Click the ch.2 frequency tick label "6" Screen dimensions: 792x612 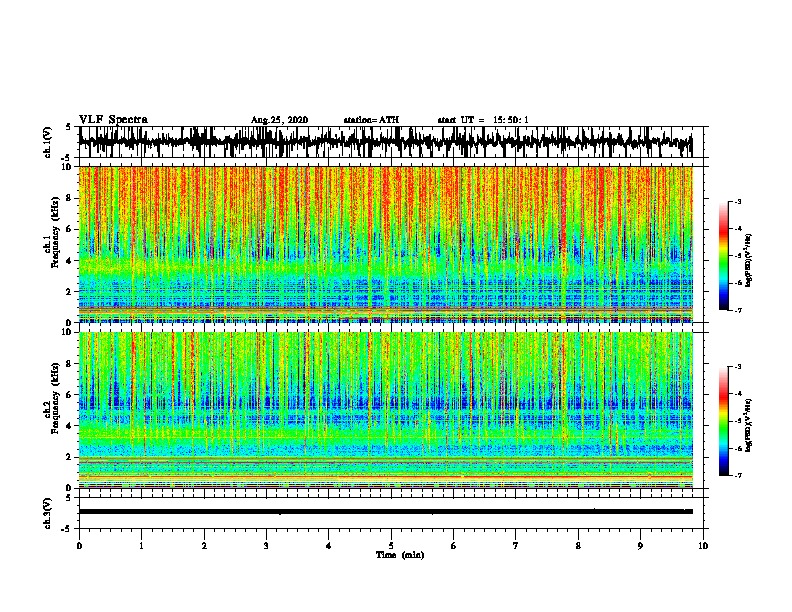(x=69, y=394)
